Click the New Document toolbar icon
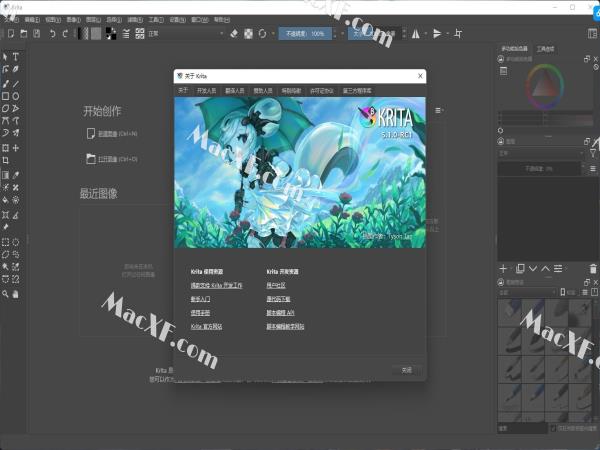 coord(11,34)
